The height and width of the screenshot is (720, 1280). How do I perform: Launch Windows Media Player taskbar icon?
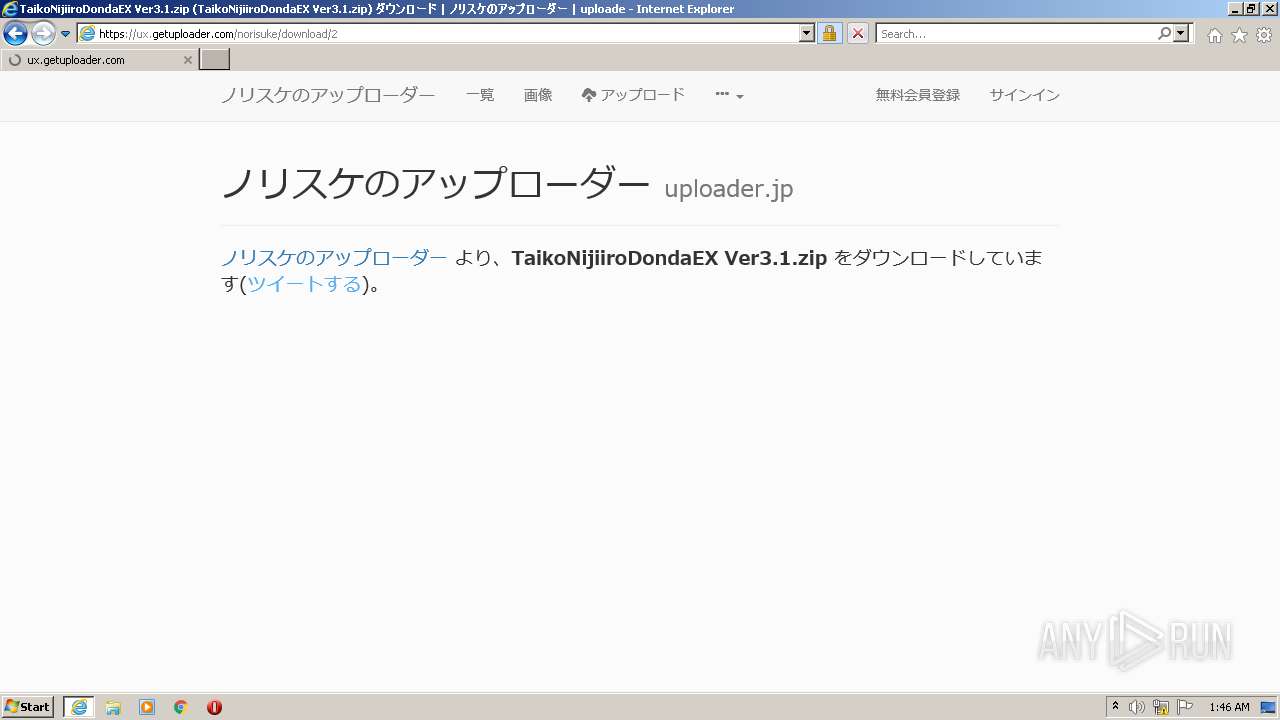click(x=147, y=707)
